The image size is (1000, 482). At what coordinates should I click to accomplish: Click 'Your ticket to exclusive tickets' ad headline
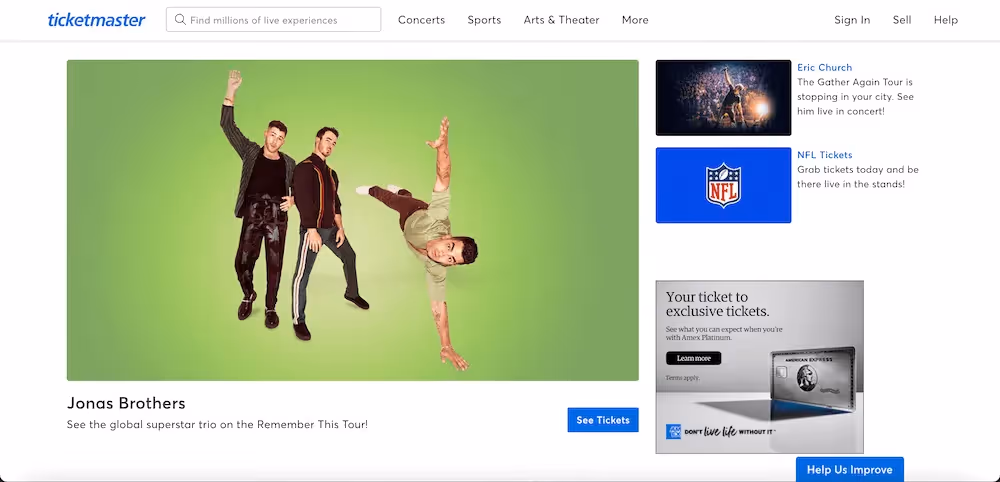(x=717, y=304)
